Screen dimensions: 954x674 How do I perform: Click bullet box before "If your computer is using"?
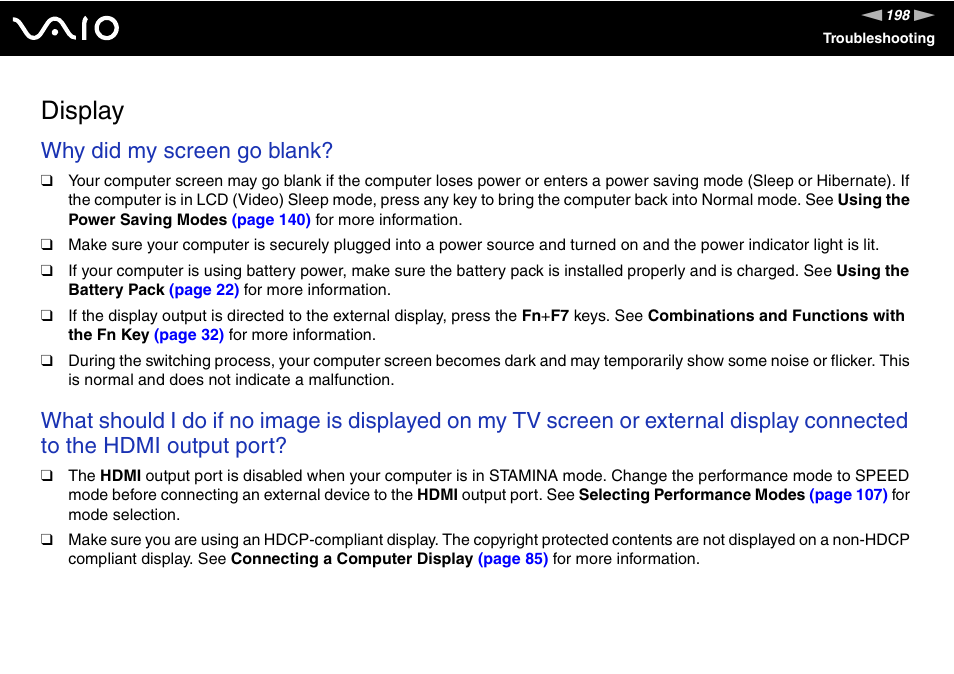coord(47,270)
